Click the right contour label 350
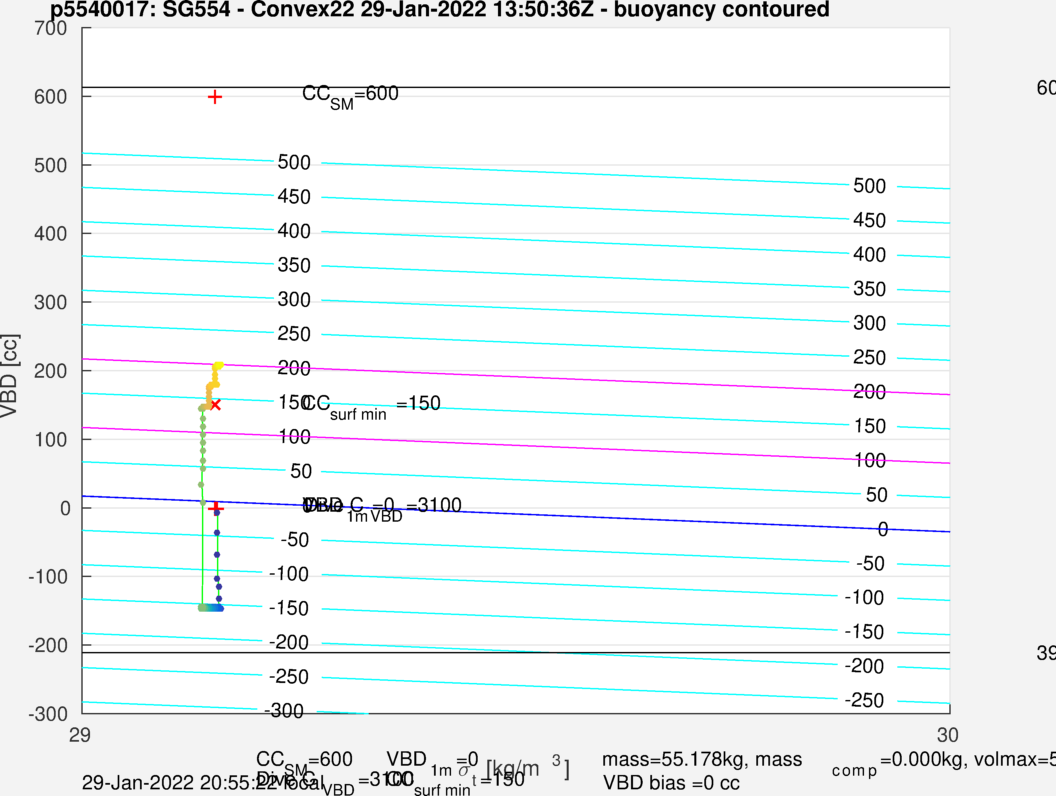 pos(869,290)
